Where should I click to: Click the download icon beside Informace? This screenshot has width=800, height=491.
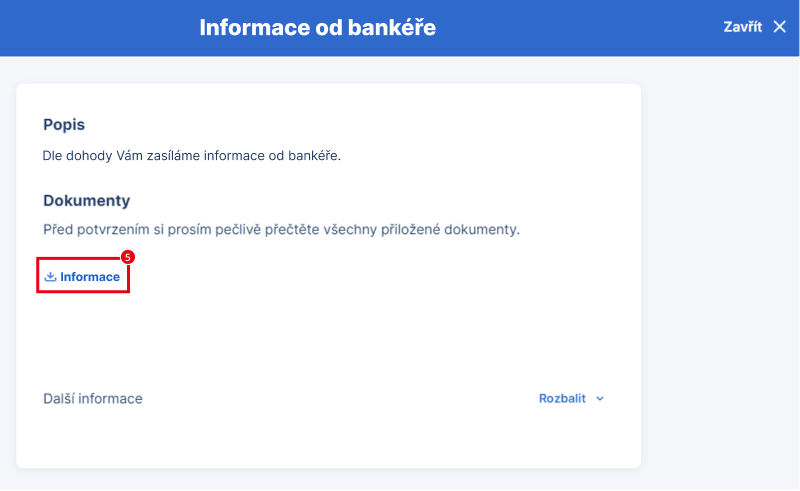[x=50, y=277]
